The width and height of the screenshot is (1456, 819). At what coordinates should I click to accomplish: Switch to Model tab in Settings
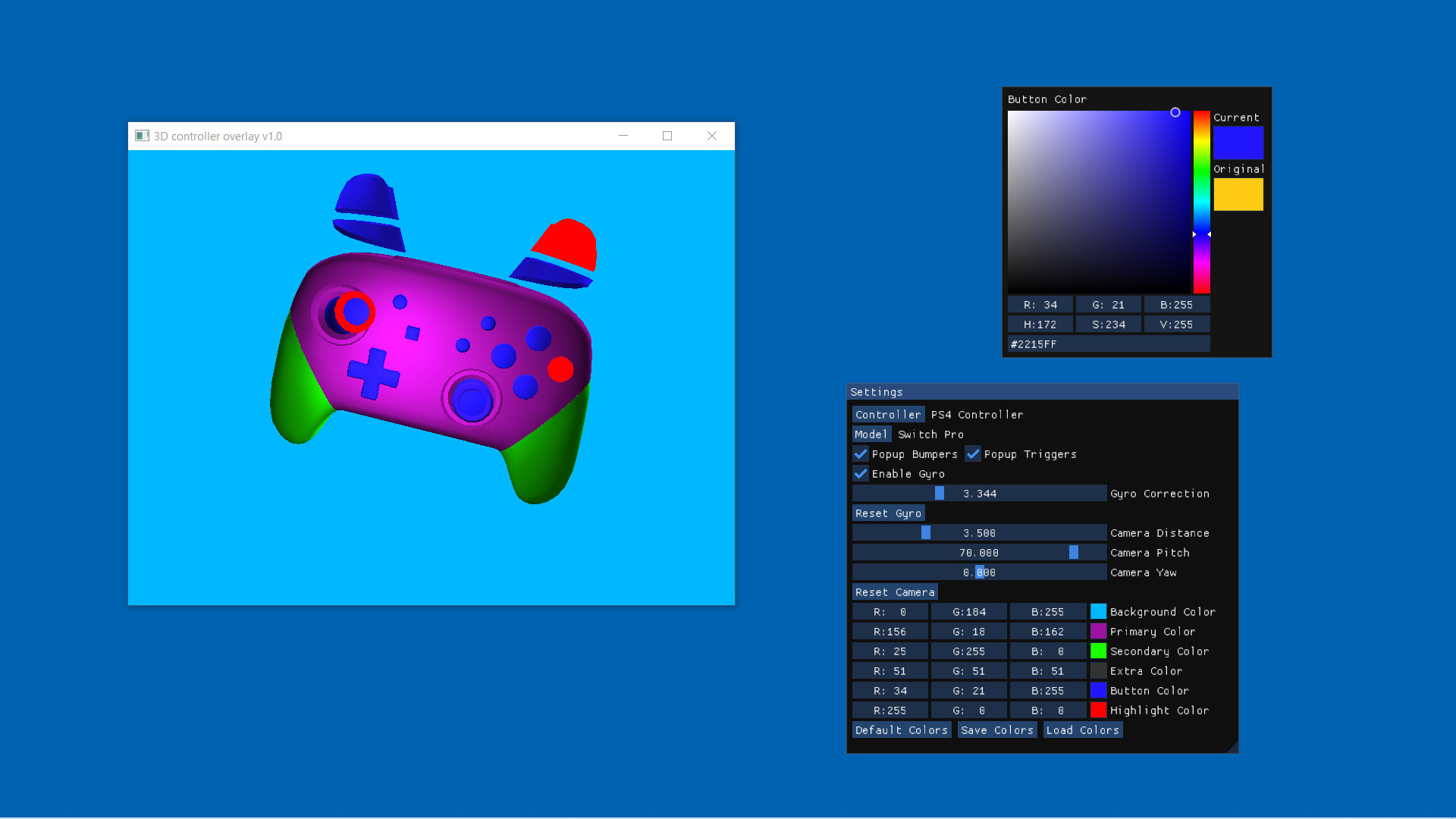tap(870, 434)
